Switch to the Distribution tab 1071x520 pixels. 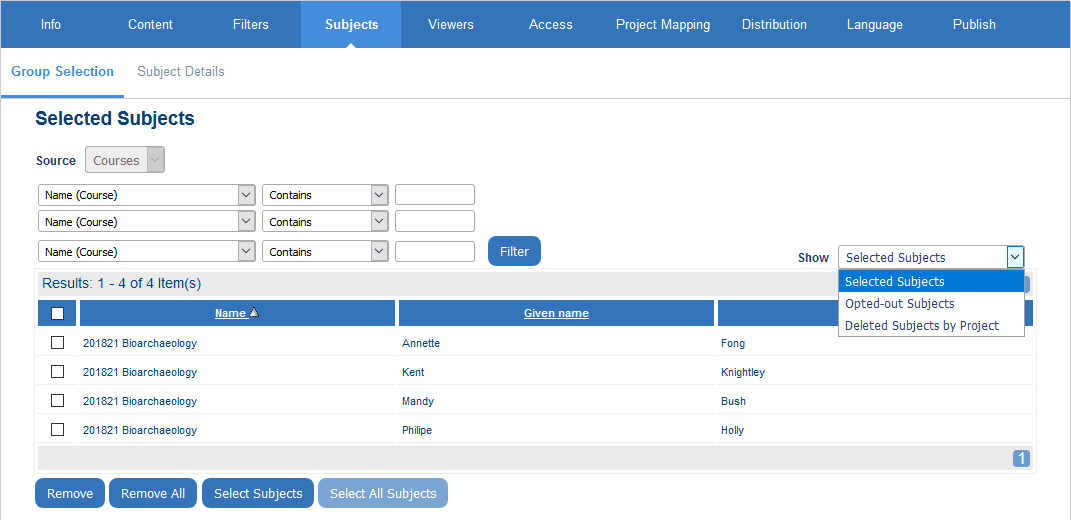(x=775, y=25)
